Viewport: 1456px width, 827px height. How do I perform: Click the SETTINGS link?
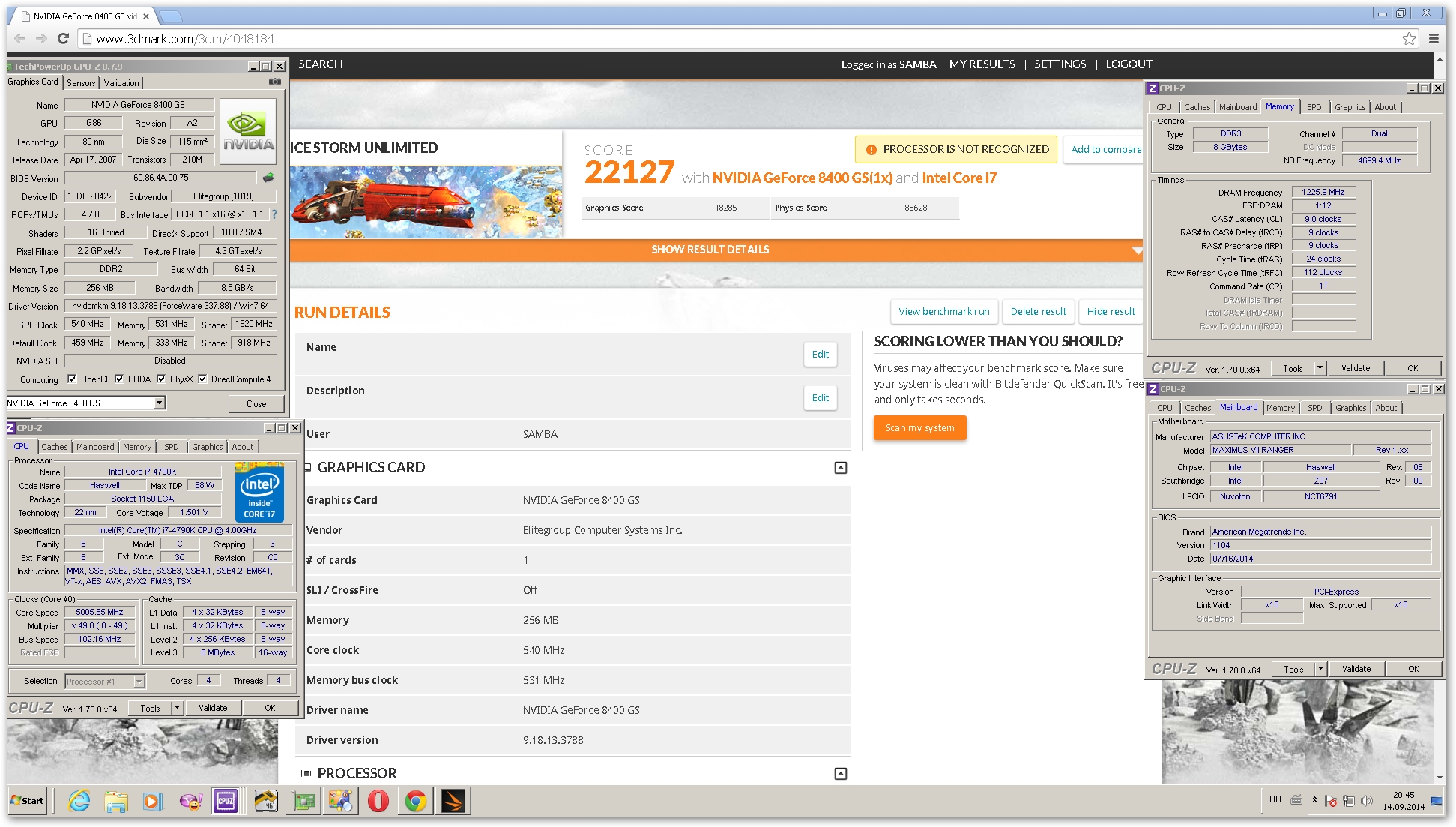[1060, 64]
